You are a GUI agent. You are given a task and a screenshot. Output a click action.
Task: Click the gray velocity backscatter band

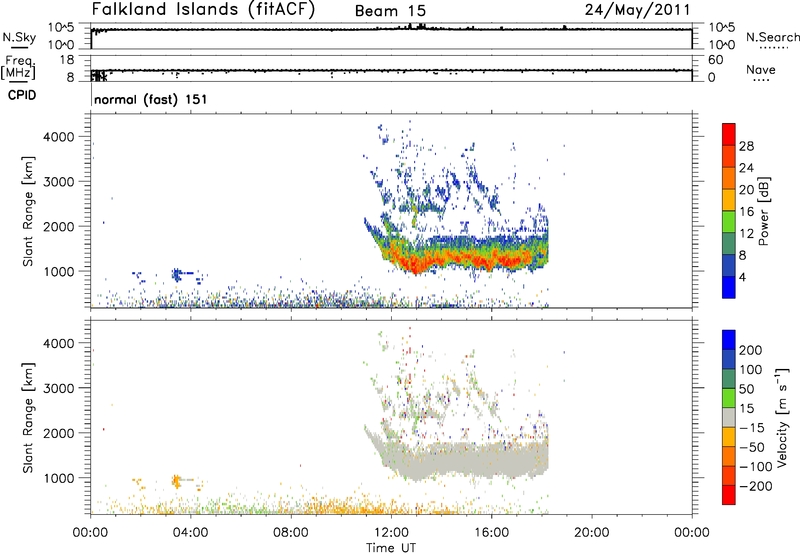[x=459, y=459]
